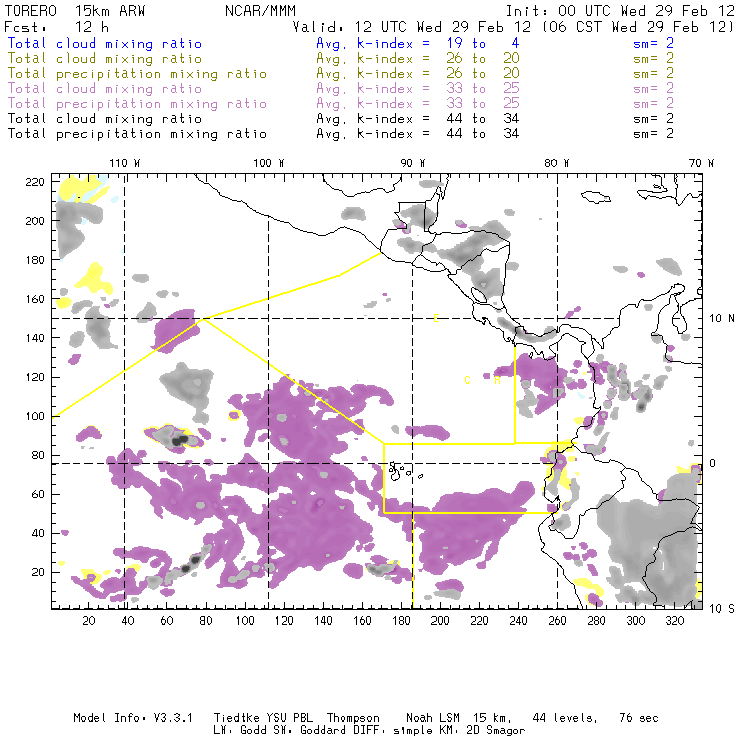Click the blue 'Avg. k-index = 19 to 4' text
Screen dimensions: 740x740
(x=418, y=44)
